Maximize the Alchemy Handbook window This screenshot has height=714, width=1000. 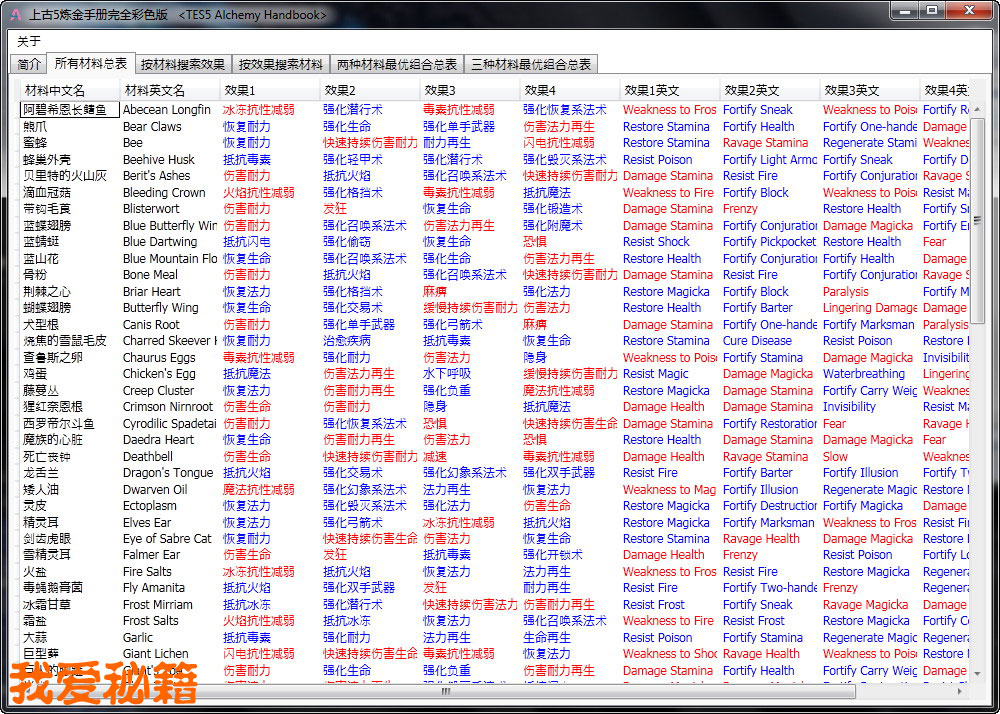[x=931, y=11]
